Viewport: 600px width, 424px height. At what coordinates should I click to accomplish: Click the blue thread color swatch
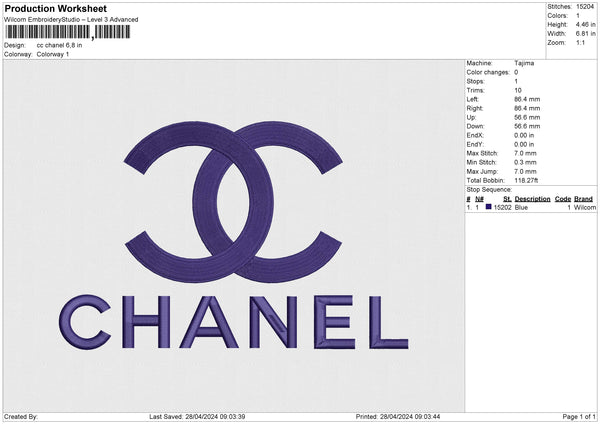[489, 207]
